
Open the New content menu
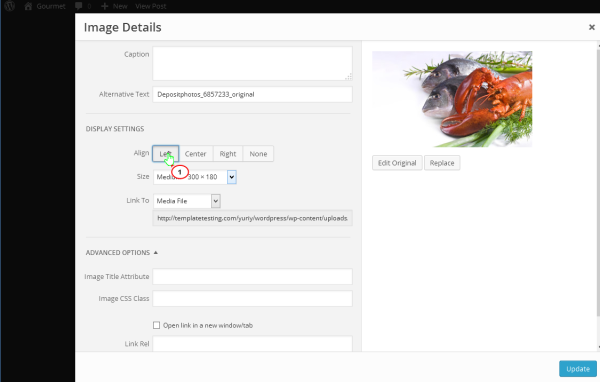pyautogui.click(x=114, y=6)
